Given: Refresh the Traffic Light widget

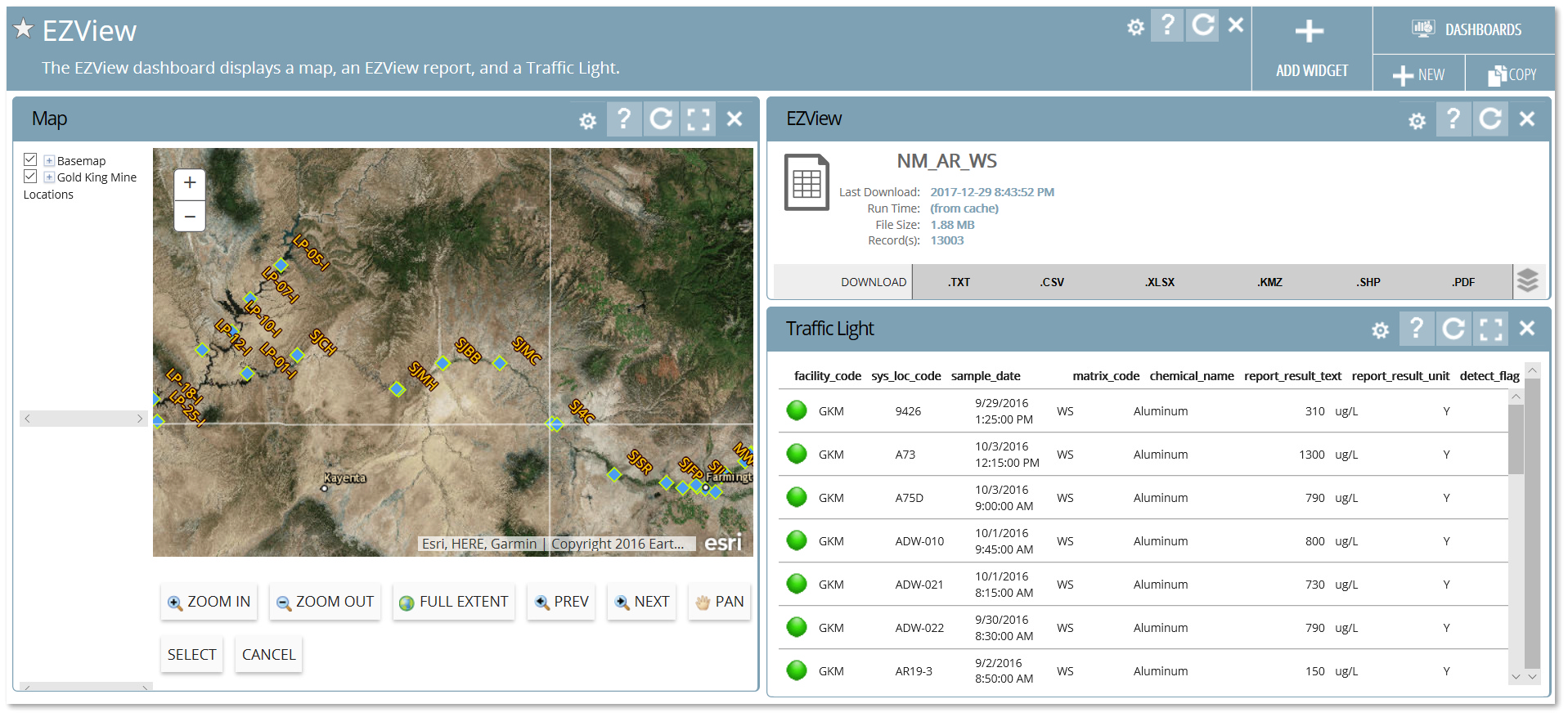Looking at the screenshot, I should coord(1453,328).
